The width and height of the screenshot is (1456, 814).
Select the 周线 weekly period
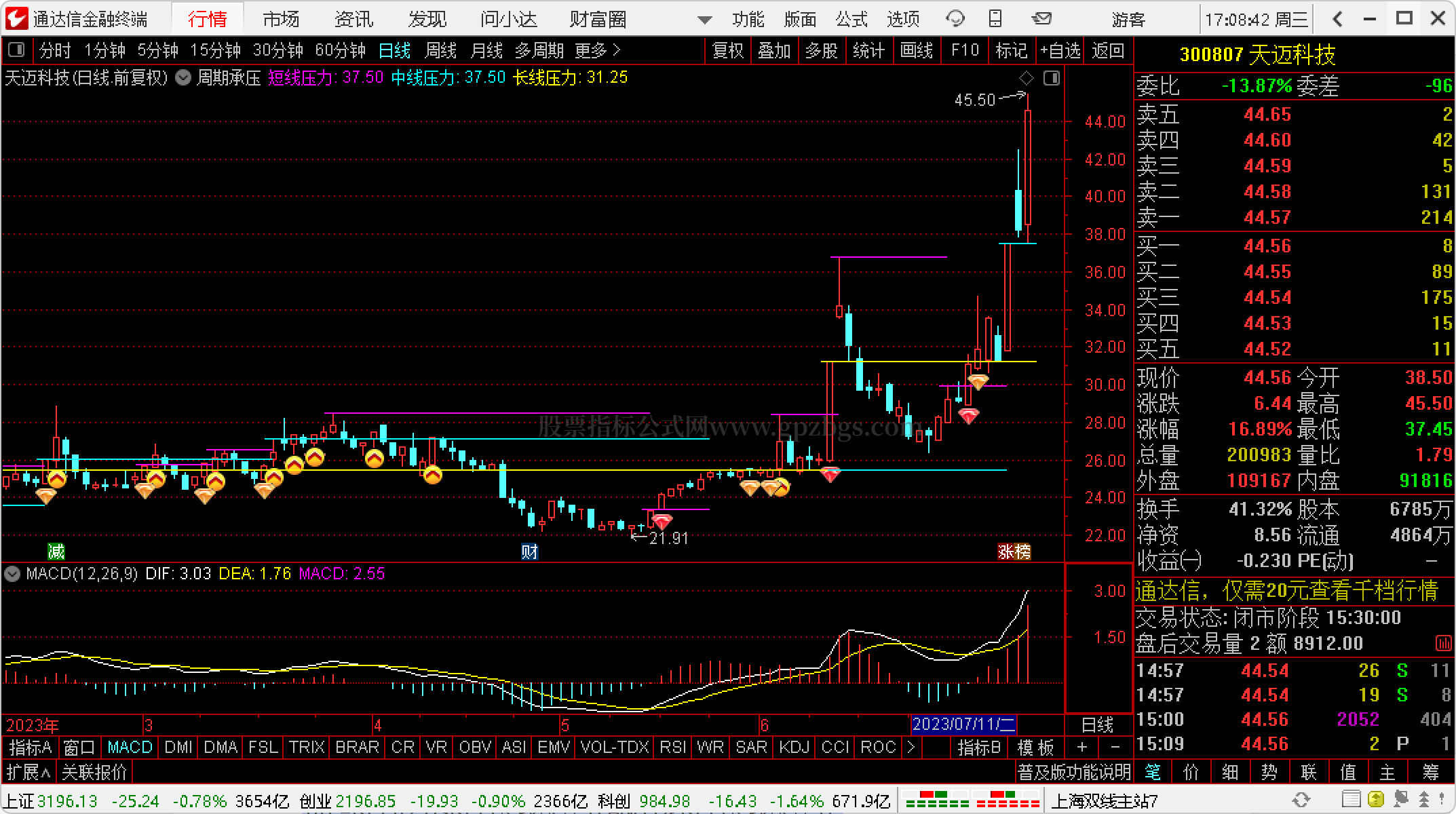click(x=440, y=50)
